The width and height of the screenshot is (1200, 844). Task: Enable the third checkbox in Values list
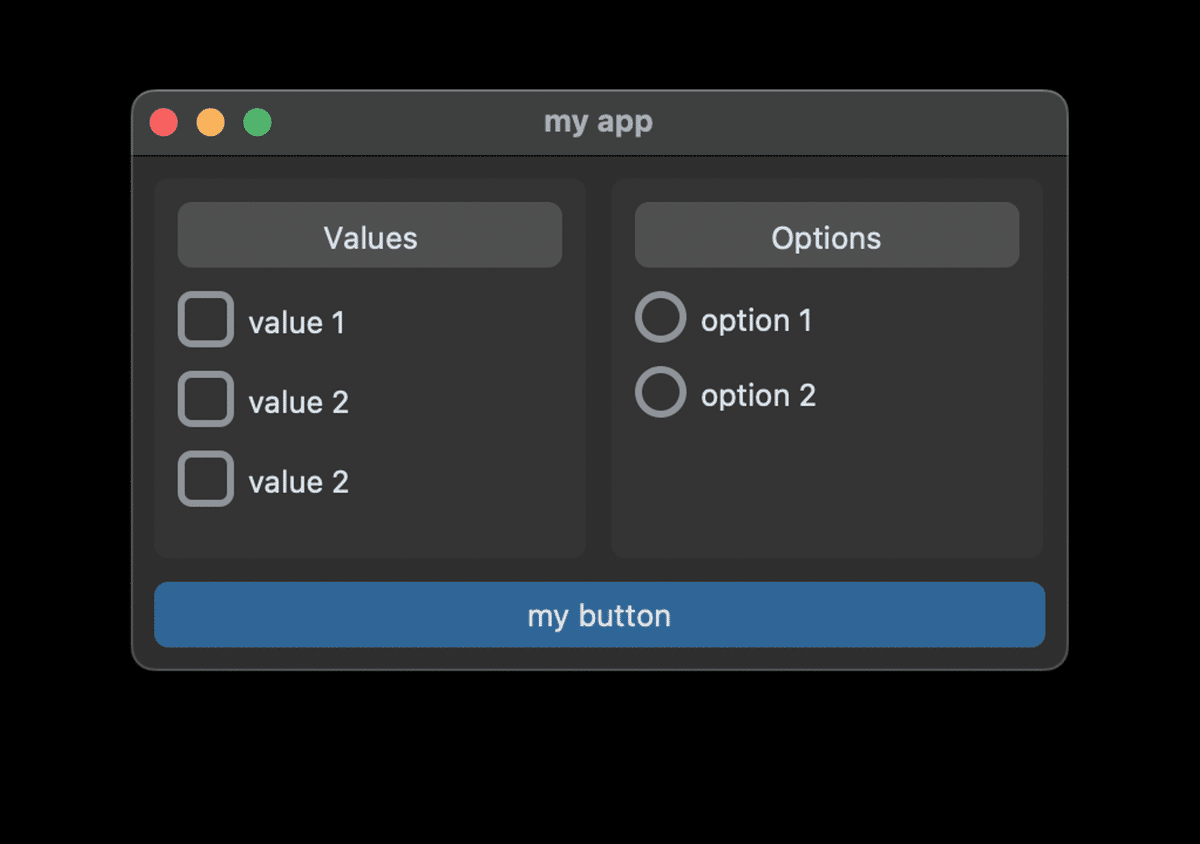point(205,478)
